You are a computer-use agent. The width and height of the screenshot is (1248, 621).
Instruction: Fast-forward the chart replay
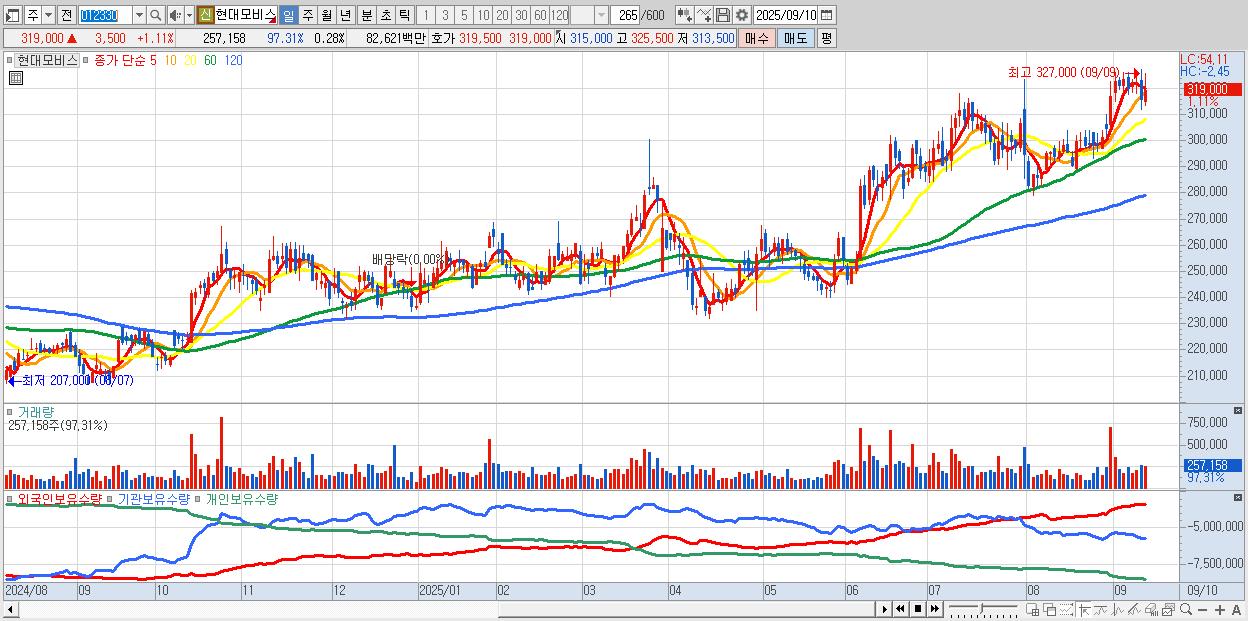(934, 609)
